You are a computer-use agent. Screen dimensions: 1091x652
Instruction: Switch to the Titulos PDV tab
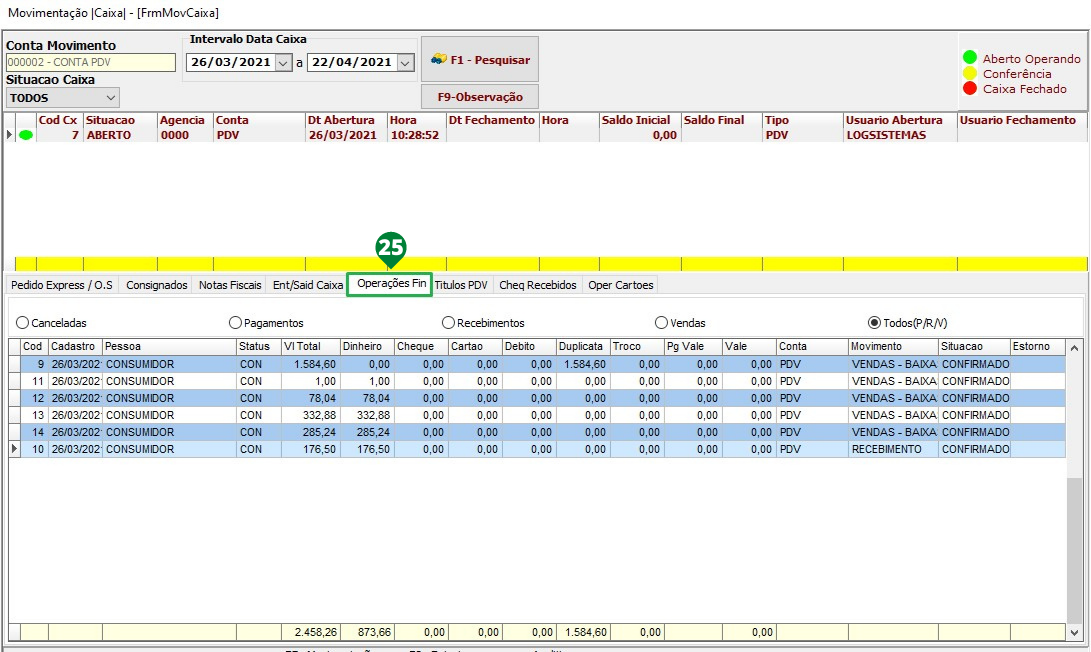tap(462, 285)
